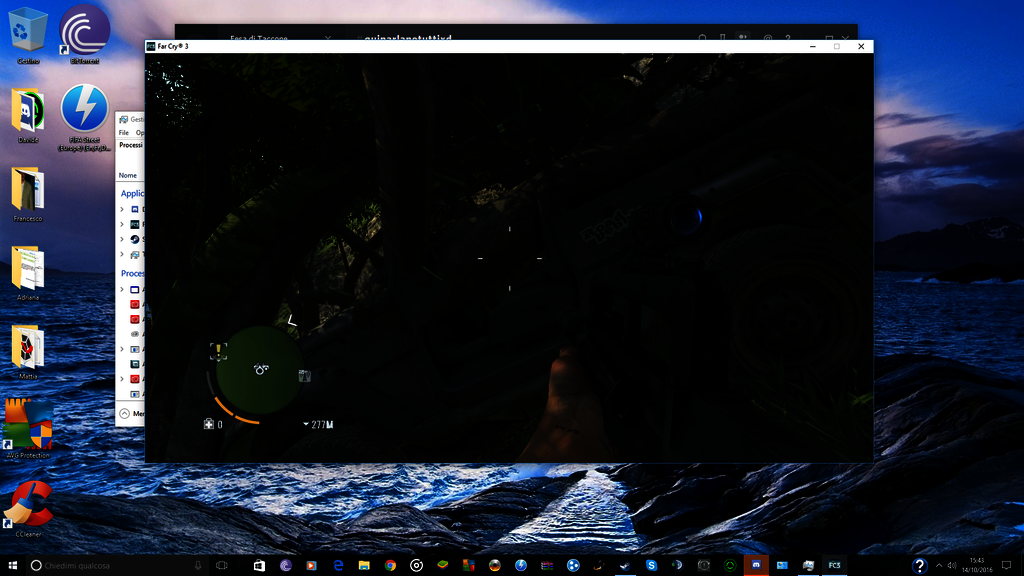The image size is (1024, 576).
Task: Switch to Steam in the taskbar
Action: pyautogui.click(x=625, y=566)
